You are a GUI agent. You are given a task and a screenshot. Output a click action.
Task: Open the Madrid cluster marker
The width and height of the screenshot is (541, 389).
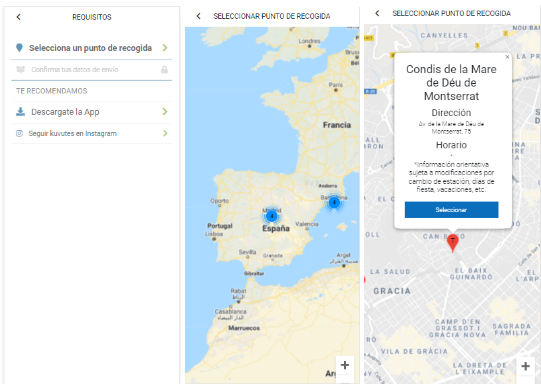[272, 216]
